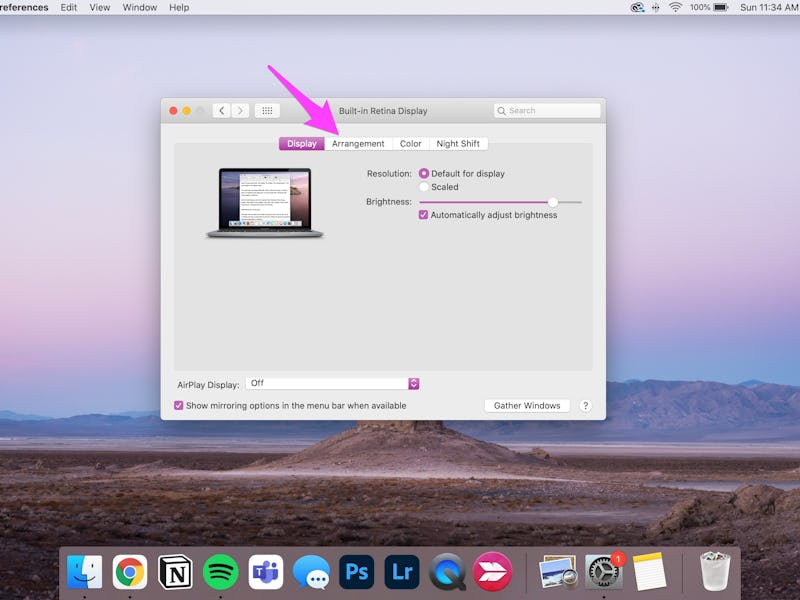
Task: Open System Preferences from the Dock
Action: click(601, 572)
